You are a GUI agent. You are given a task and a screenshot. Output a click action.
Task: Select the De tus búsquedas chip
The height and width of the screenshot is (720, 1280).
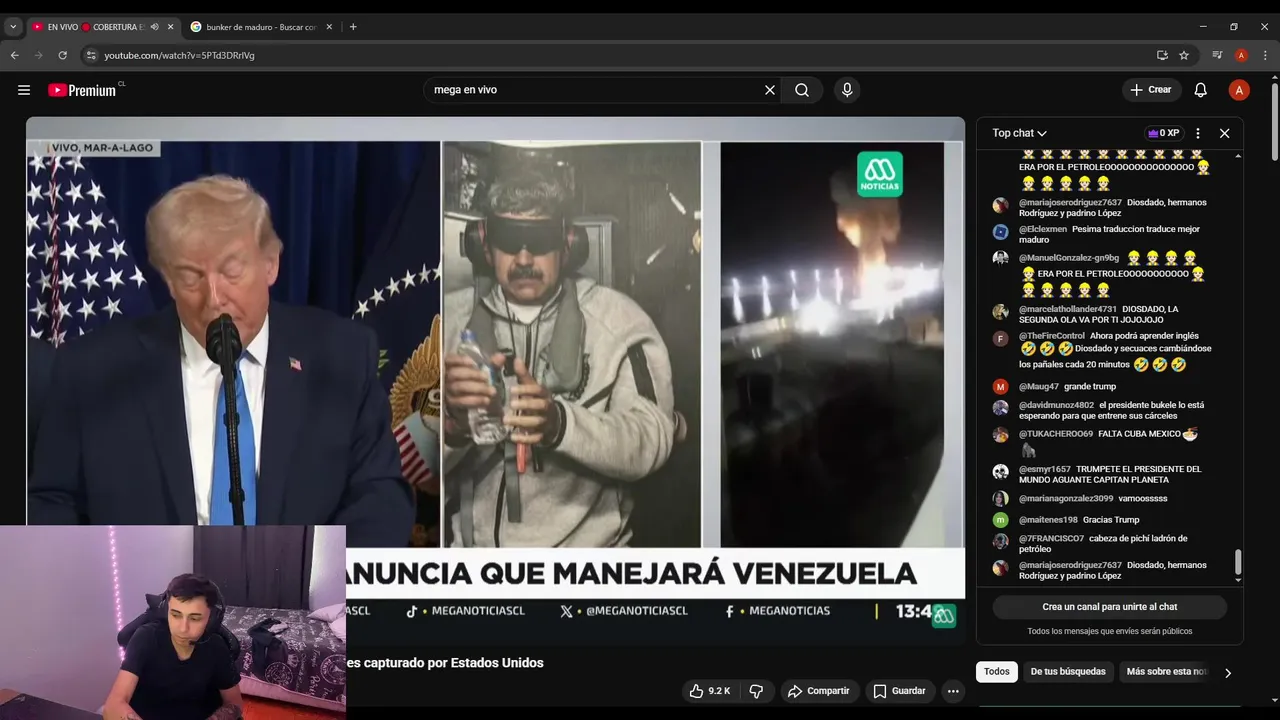[x=1068, y=672]
